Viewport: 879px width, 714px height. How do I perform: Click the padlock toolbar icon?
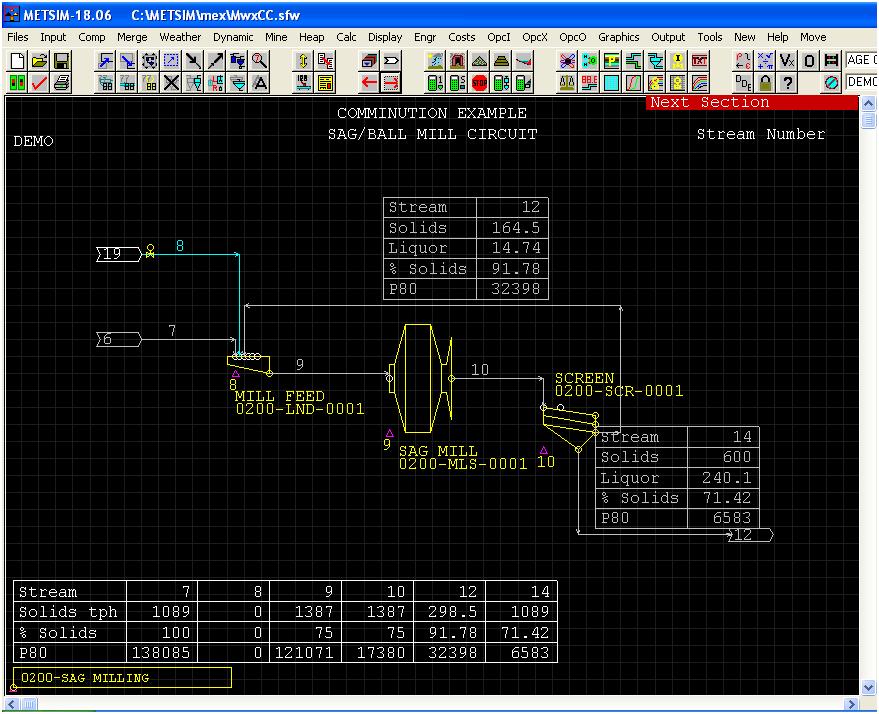765,83
